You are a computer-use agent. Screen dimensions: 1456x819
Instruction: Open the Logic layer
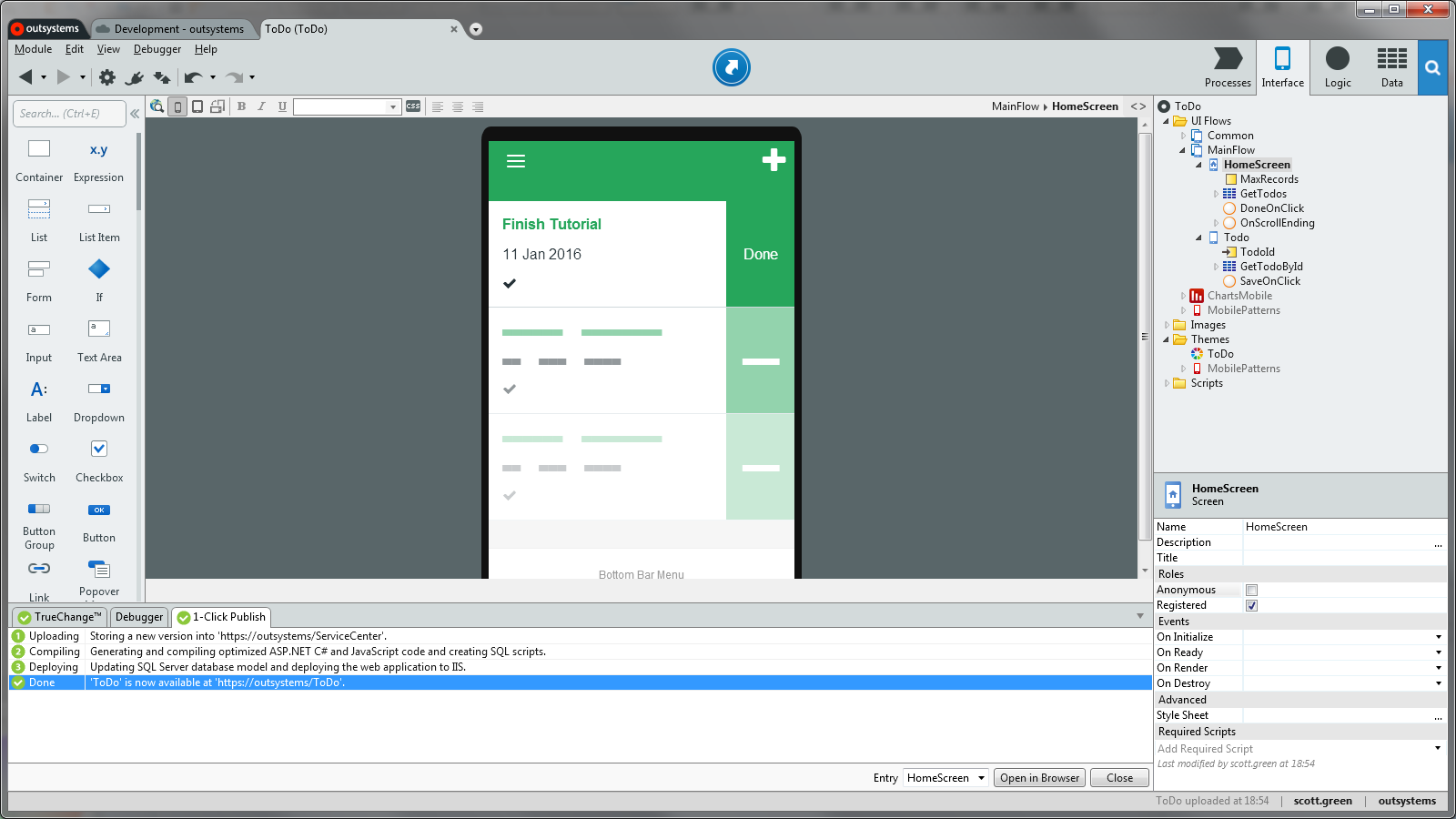tap(1337, 67)
